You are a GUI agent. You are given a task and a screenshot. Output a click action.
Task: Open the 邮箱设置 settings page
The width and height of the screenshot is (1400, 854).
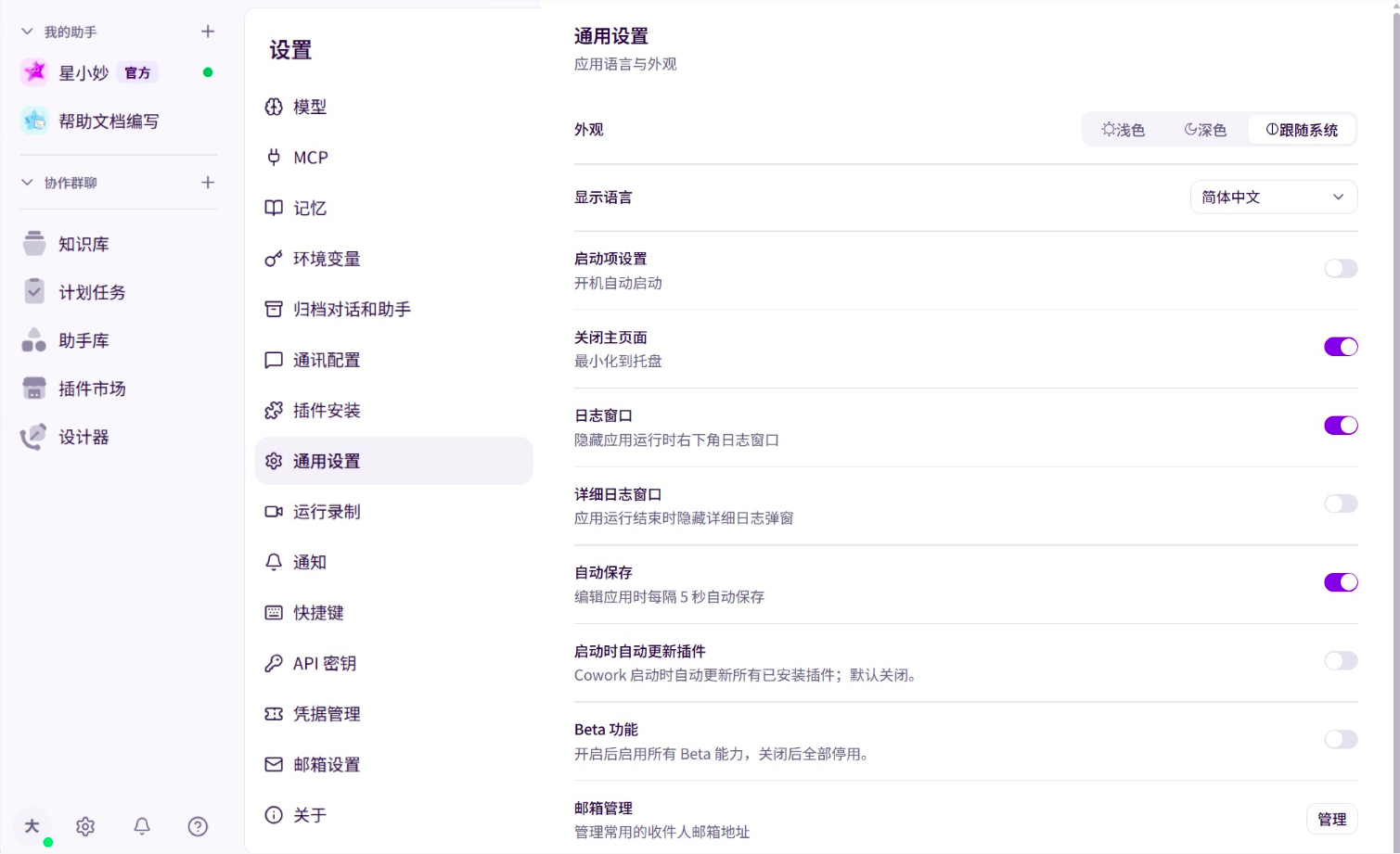393,765
